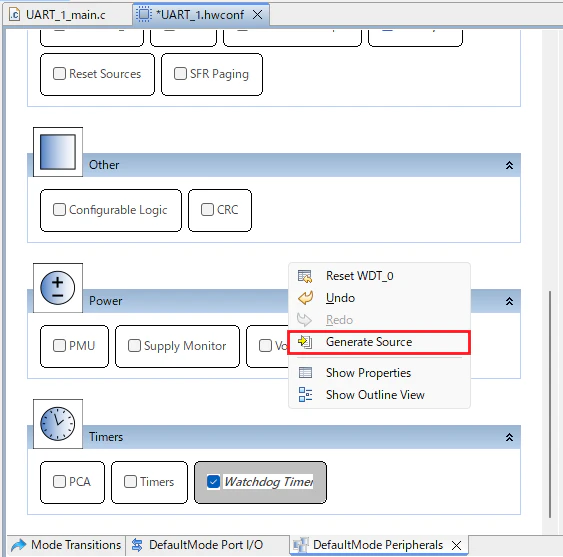The image size is (563, 557).
Task: Click the UART_1_main.c file icon
Action: click(15, 15)
